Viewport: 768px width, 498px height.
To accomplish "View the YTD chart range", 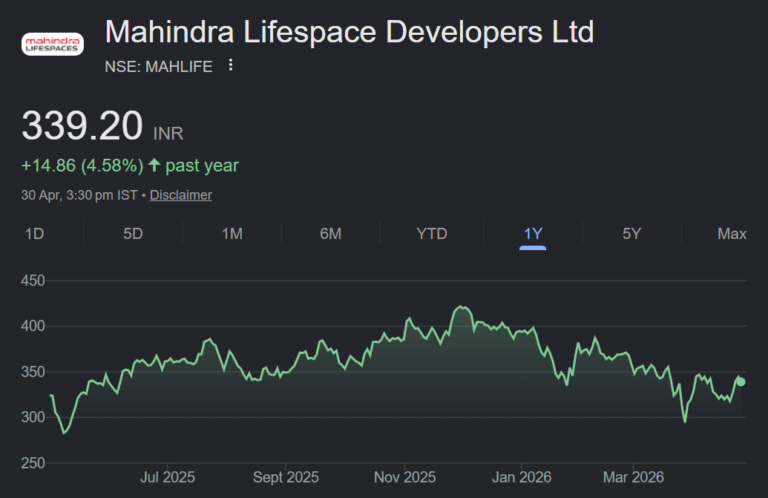I will pos(432,234).
